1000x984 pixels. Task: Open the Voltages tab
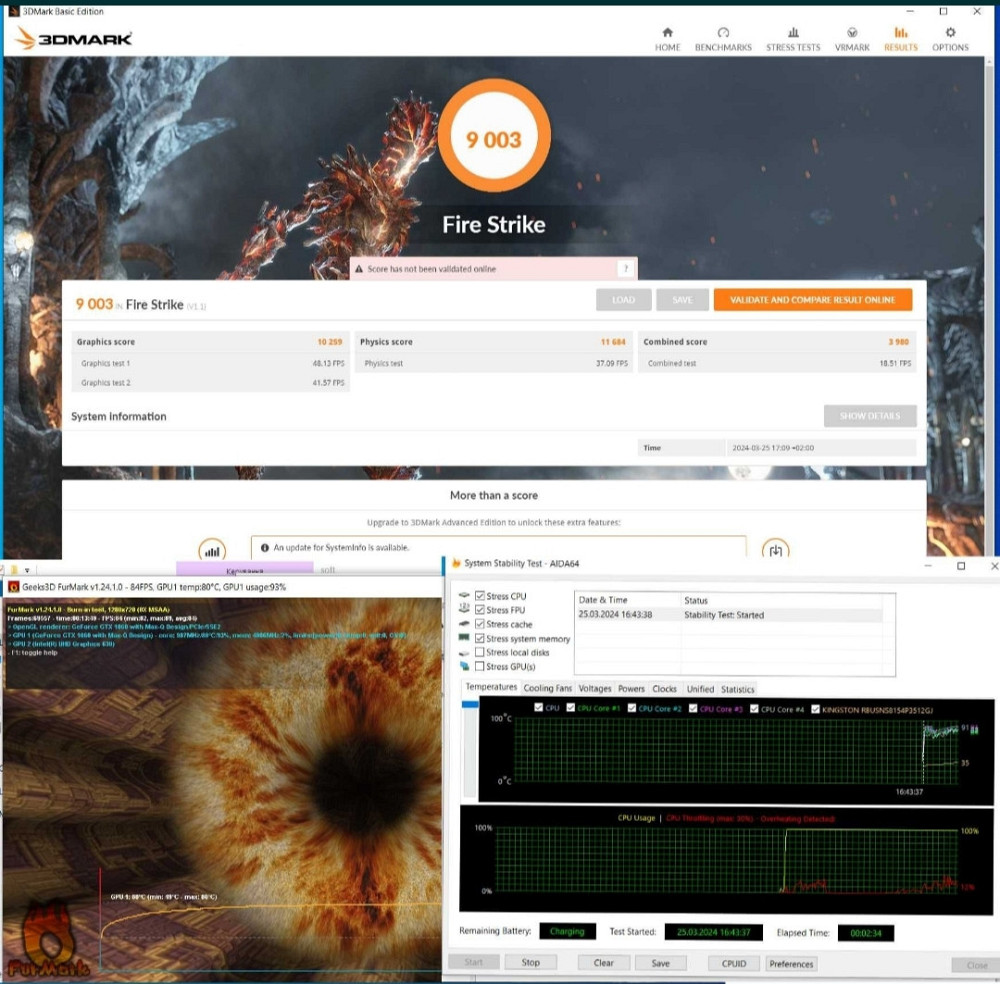[x=595, y=689]
